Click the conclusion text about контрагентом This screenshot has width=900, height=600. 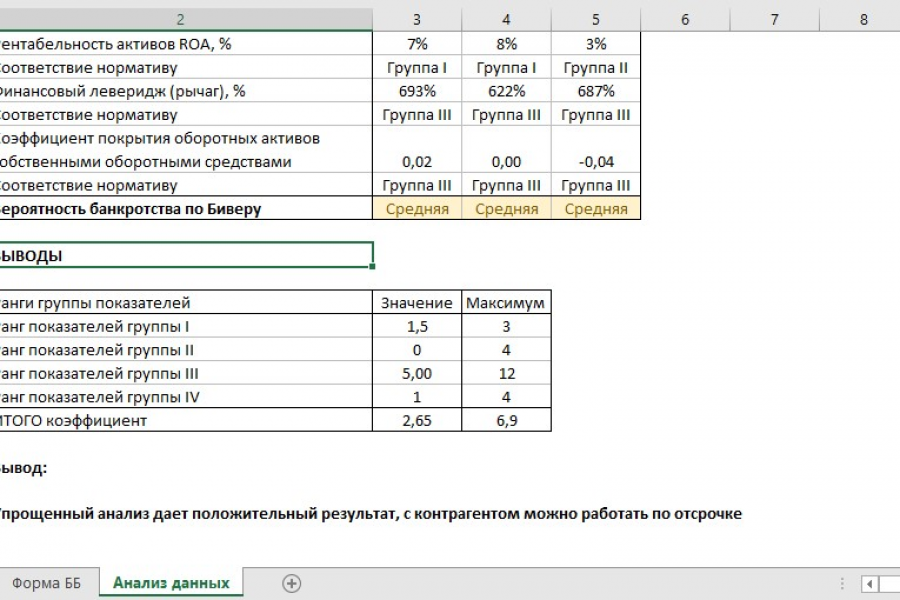coord(370,513)
